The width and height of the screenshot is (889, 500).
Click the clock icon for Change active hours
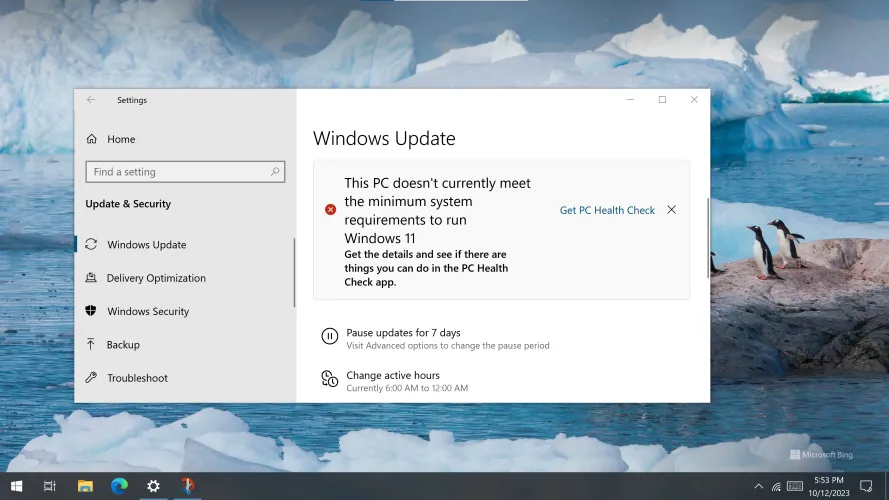[329, 378]
